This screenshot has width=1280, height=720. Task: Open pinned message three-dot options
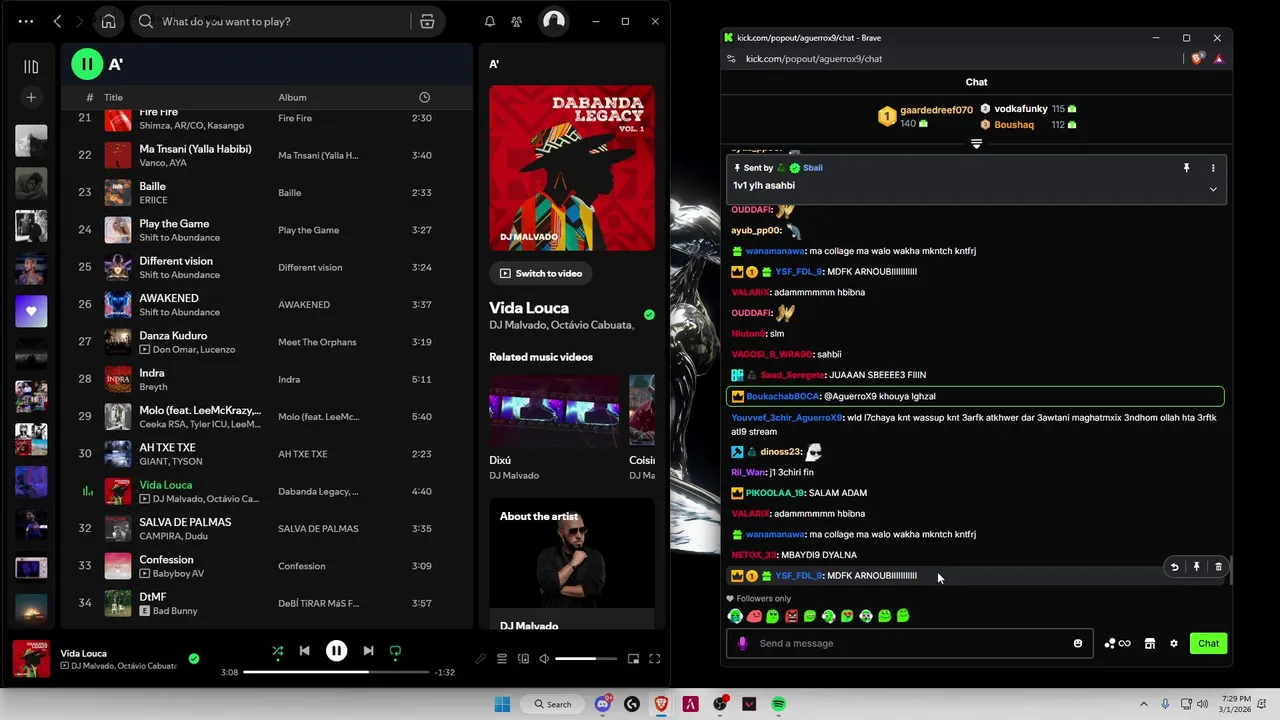[1213, 168]
